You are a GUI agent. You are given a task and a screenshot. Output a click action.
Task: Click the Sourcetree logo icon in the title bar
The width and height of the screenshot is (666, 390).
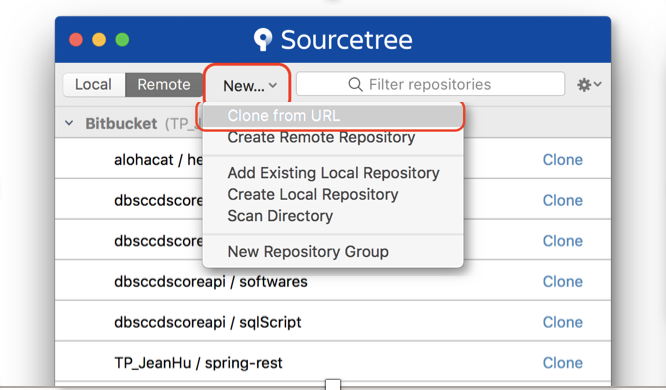click(x=263, y=40)
